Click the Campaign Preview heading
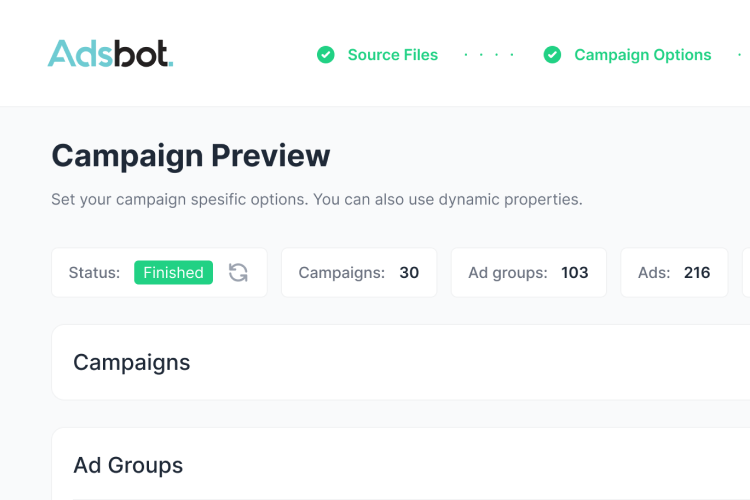This screenshot has width=750, height=500. tap(191, 156)
